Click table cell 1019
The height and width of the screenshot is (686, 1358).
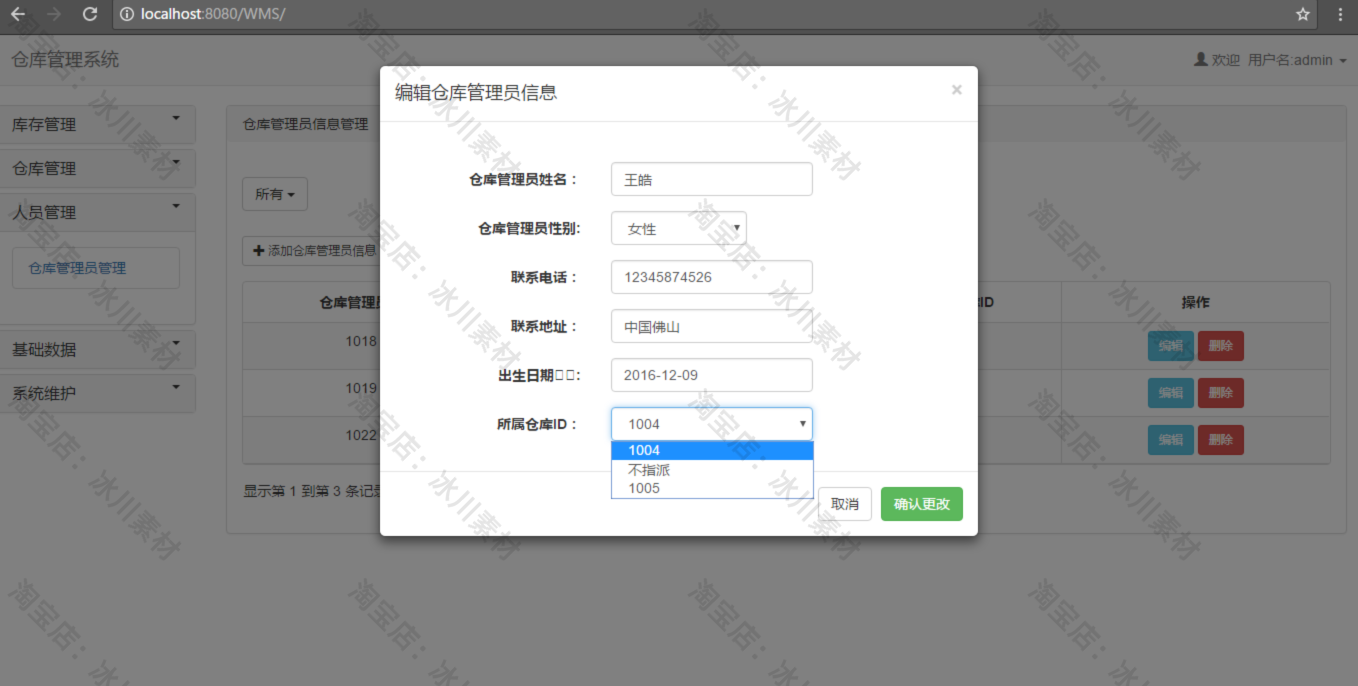tap(361, 388)
